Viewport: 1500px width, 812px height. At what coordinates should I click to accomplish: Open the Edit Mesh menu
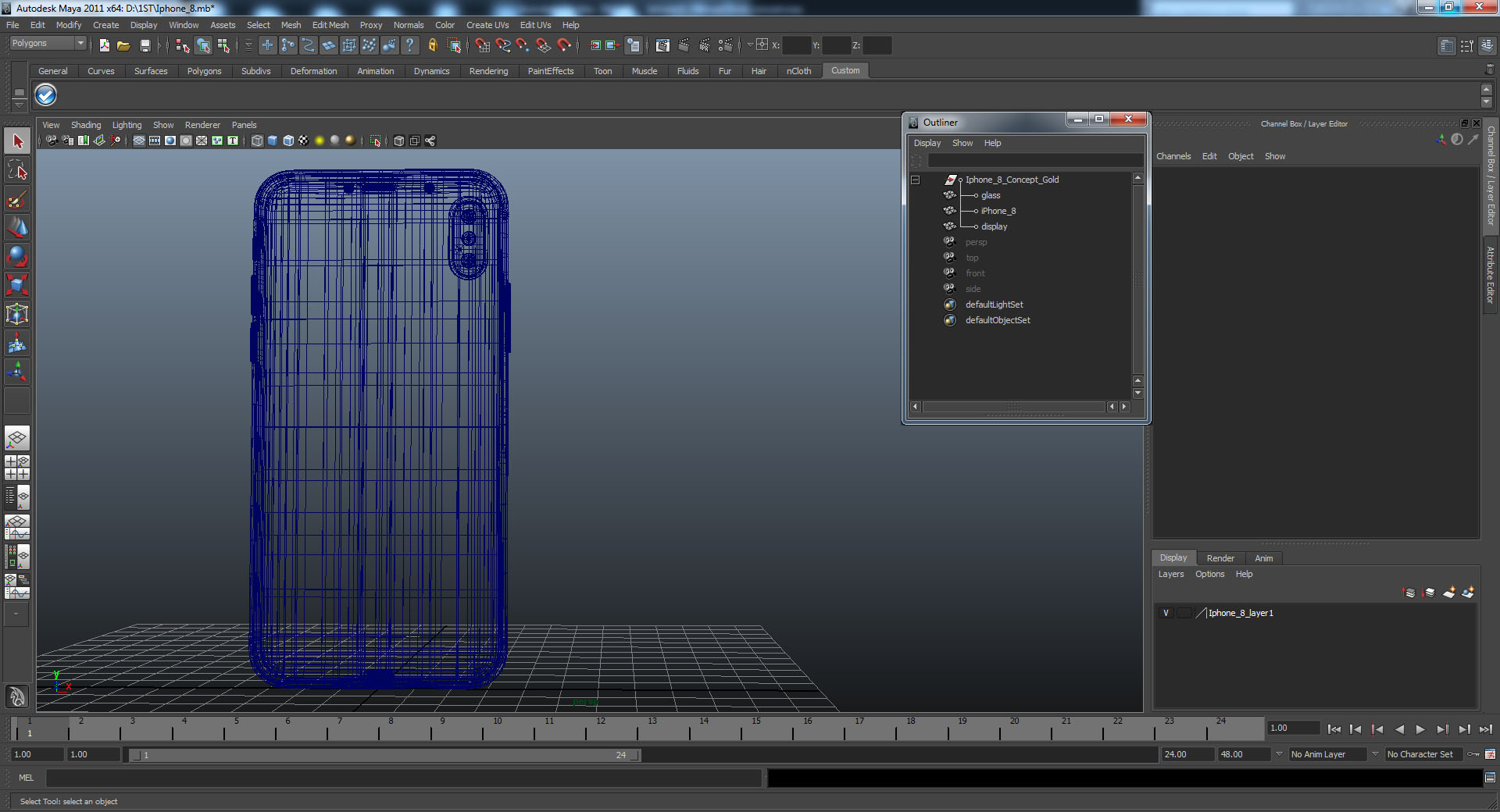click(330, 25)
